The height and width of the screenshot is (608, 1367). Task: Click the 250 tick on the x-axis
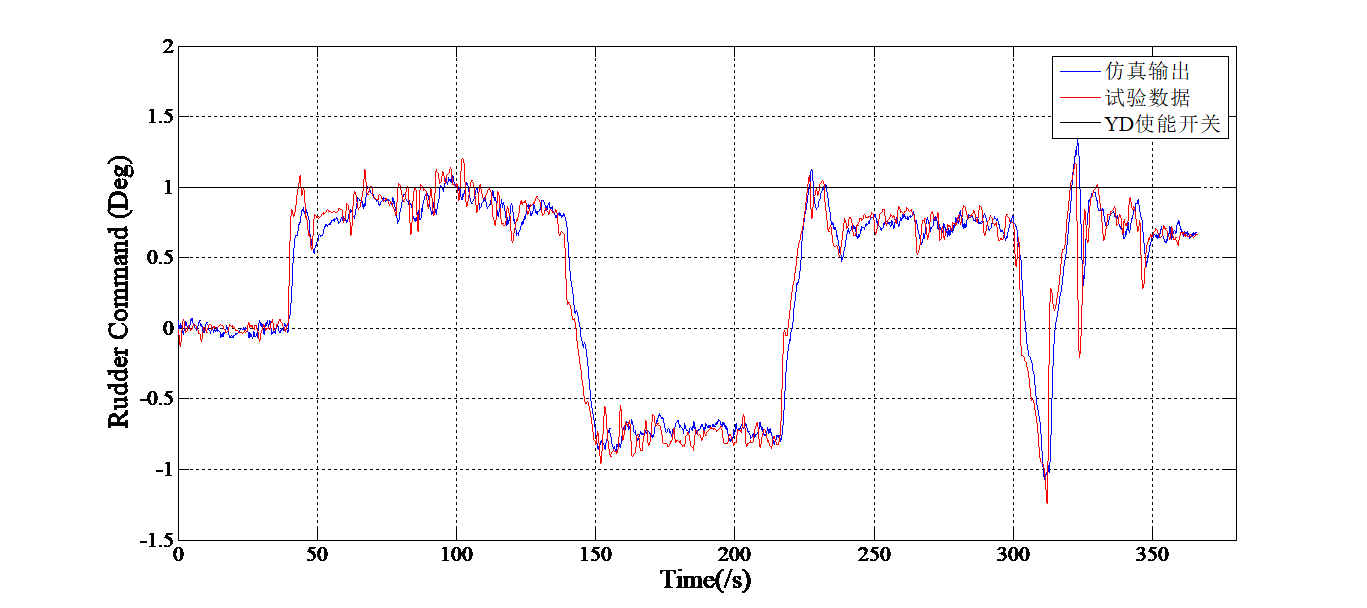pos(874,553)
